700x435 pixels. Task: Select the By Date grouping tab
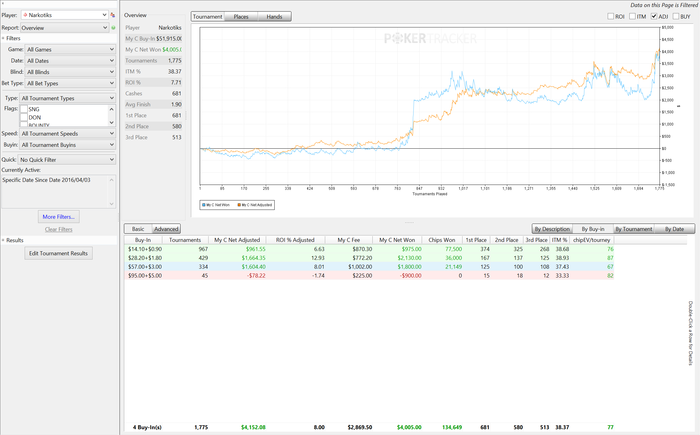tap(674, 229)
